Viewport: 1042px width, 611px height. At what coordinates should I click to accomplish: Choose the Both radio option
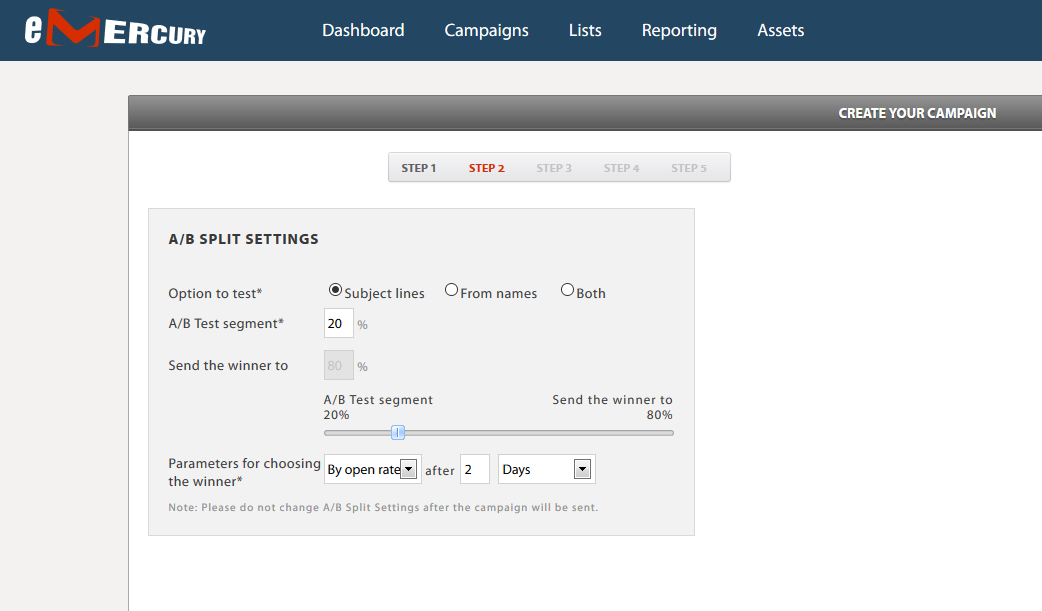pyautogui.click(x=567, y=290)
